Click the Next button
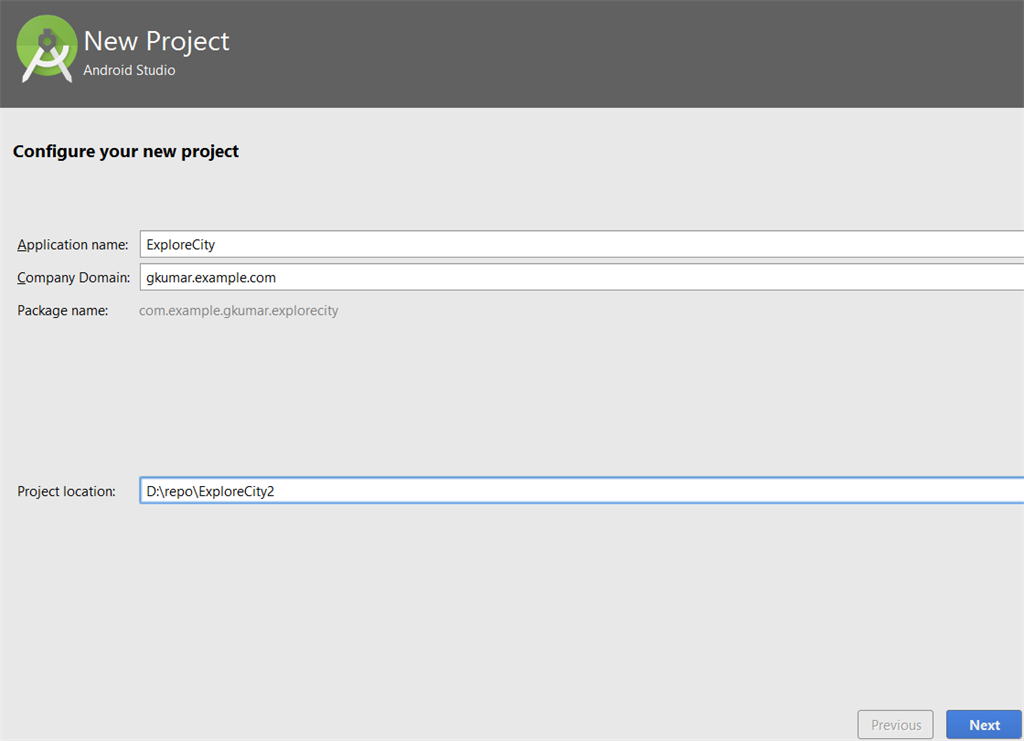The width and height of the screenshot is (1024, 741). pyautogui.click(x=984, y=725)
